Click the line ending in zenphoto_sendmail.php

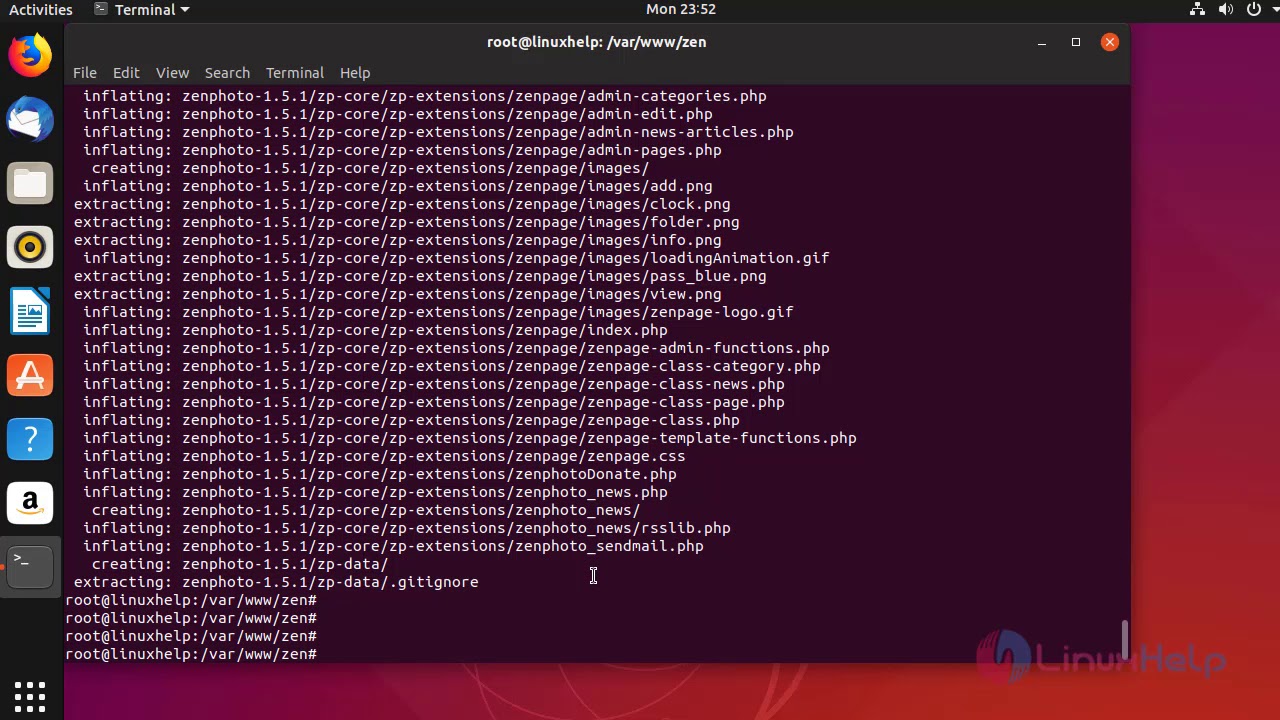[393, 546]
